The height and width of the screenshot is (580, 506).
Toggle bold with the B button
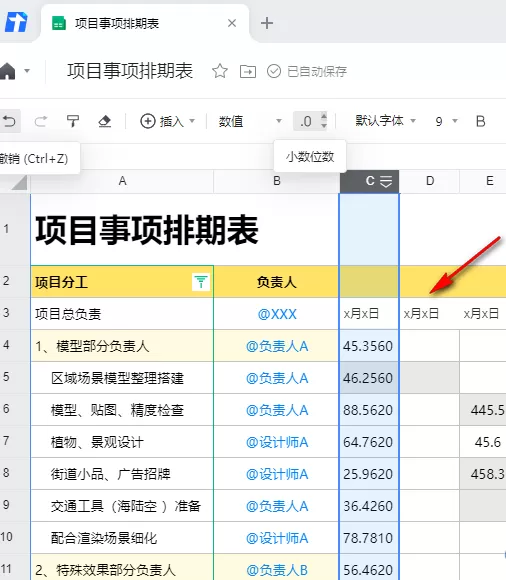pos(480,121)
